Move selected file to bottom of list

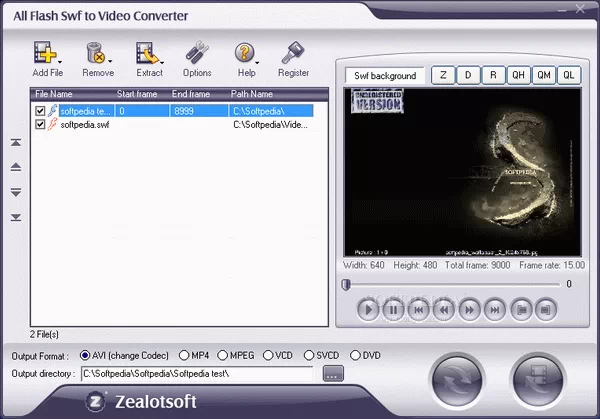[16, 217]
